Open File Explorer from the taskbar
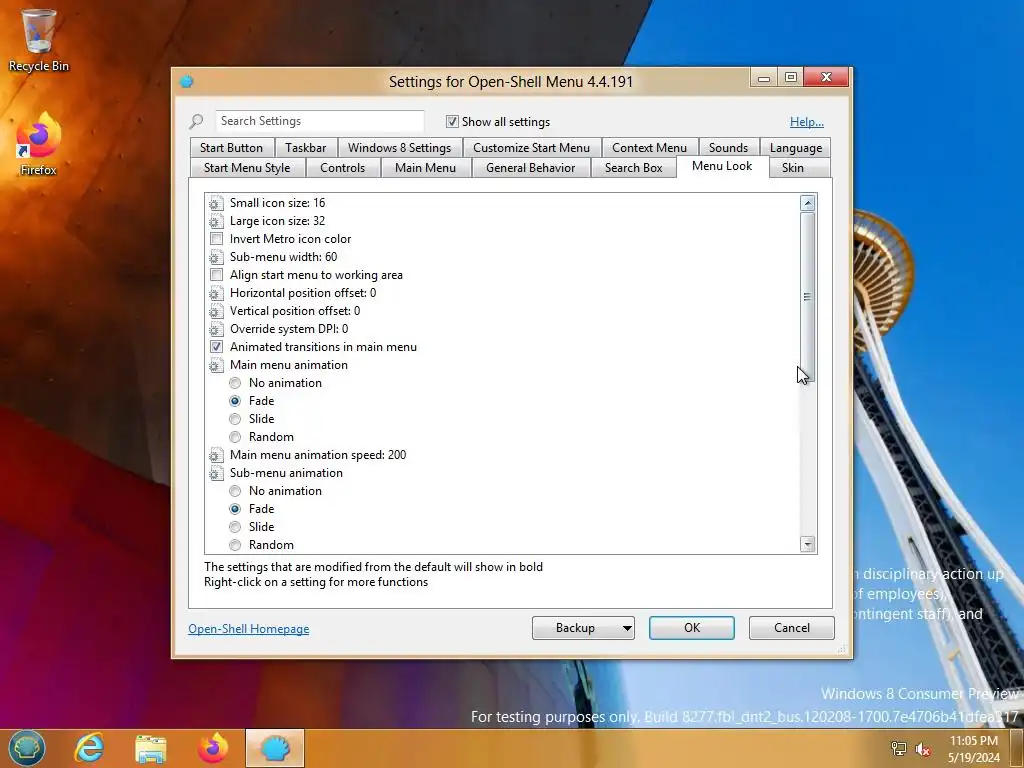The height and width of the screenshot is (768, 1024). tap(151, 748)
